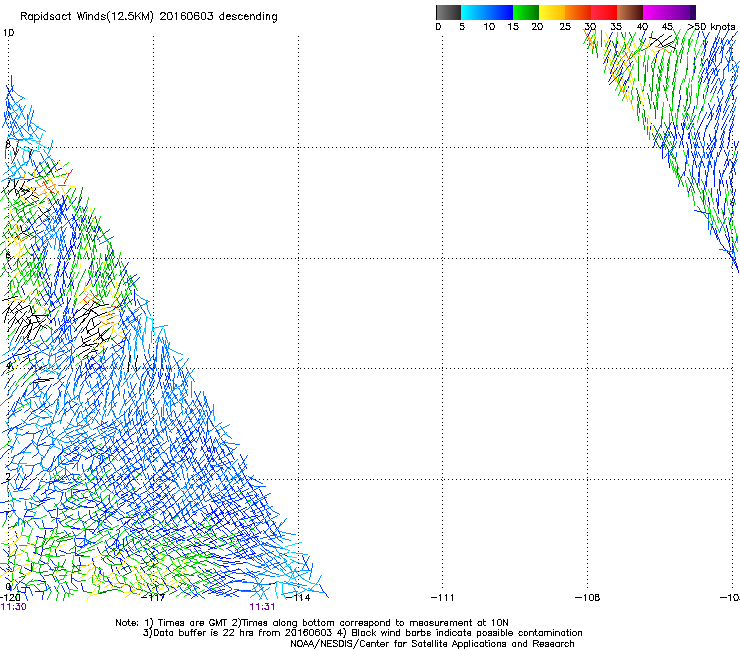Click the longitude label '-108'

point(588,598)
